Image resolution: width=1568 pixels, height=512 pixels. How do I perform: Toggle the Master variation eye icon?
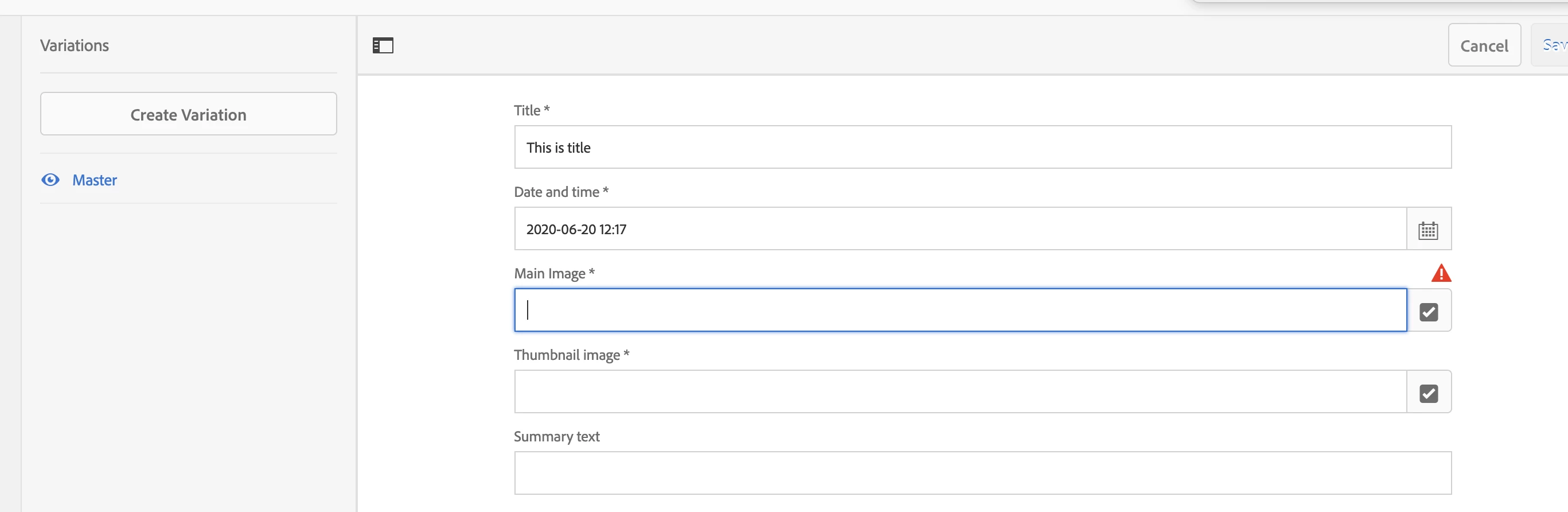coord(50,180)
